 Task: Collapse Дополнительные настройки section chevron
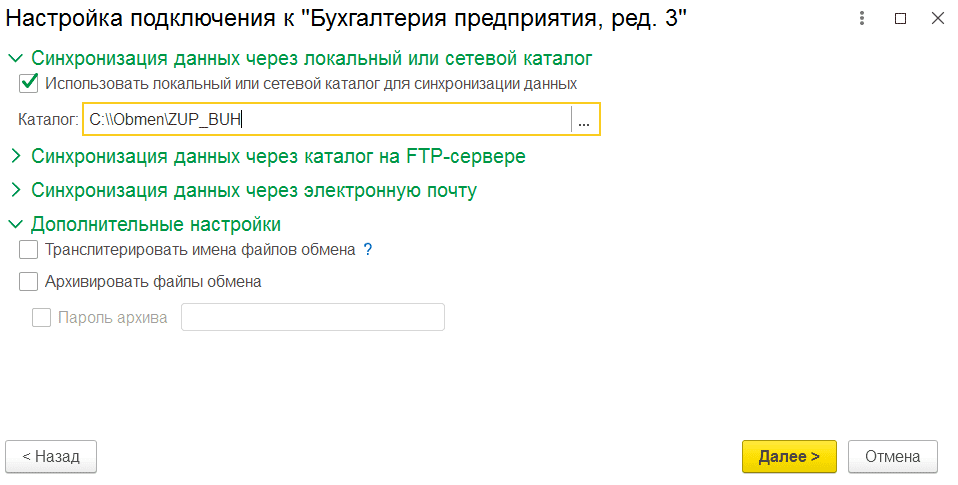coord(16,224)
